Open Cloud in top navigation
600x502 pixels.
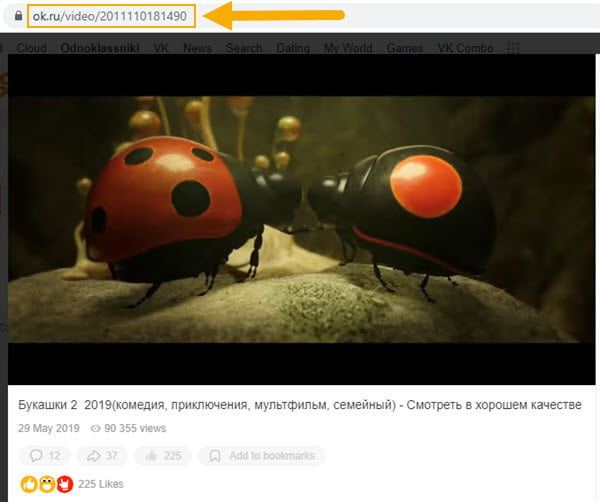click(x=31, y=48)
